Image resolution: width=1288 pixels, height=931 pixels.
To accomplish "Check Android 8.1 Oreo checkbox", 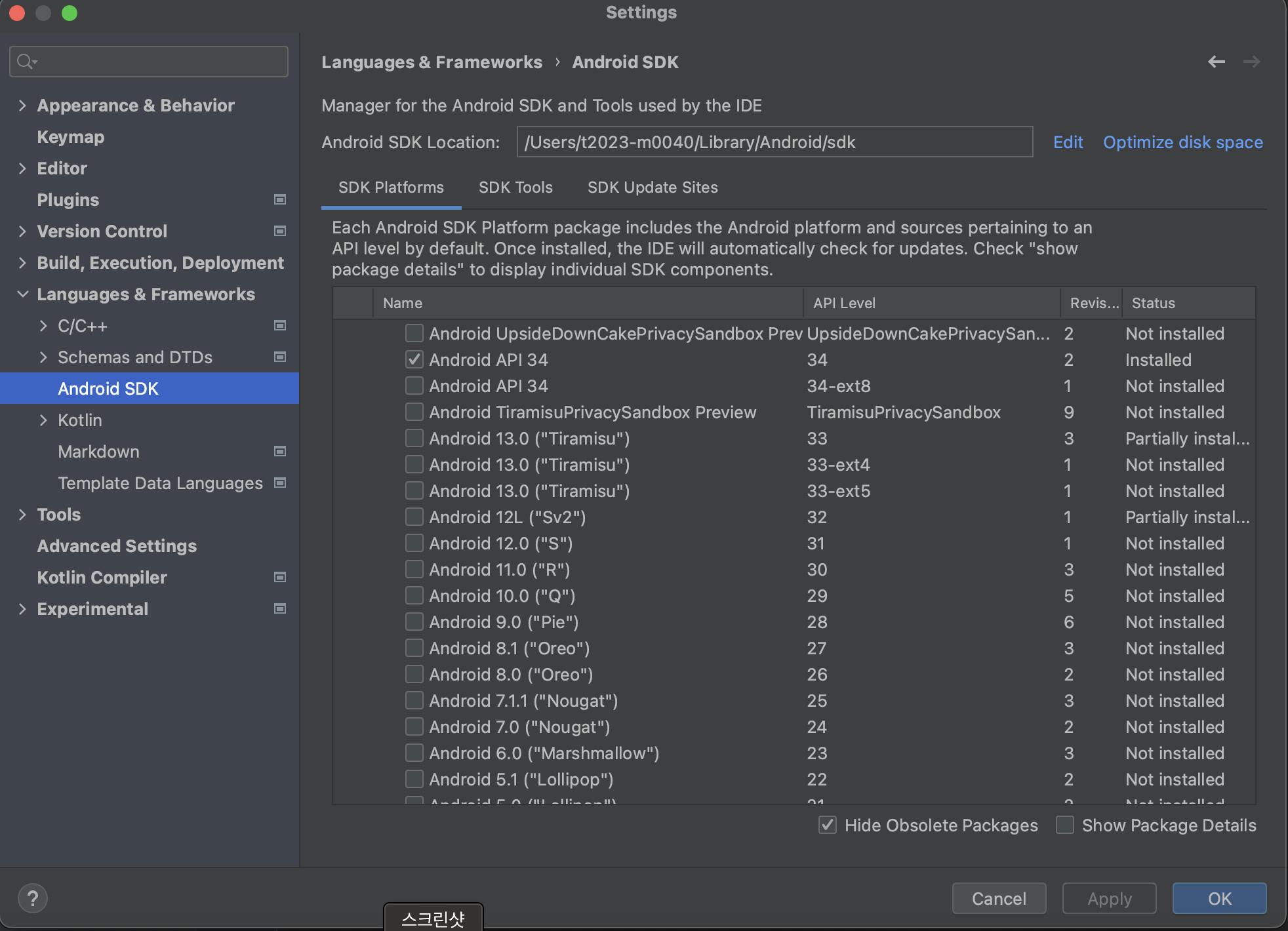I will [x=414, y=648].
